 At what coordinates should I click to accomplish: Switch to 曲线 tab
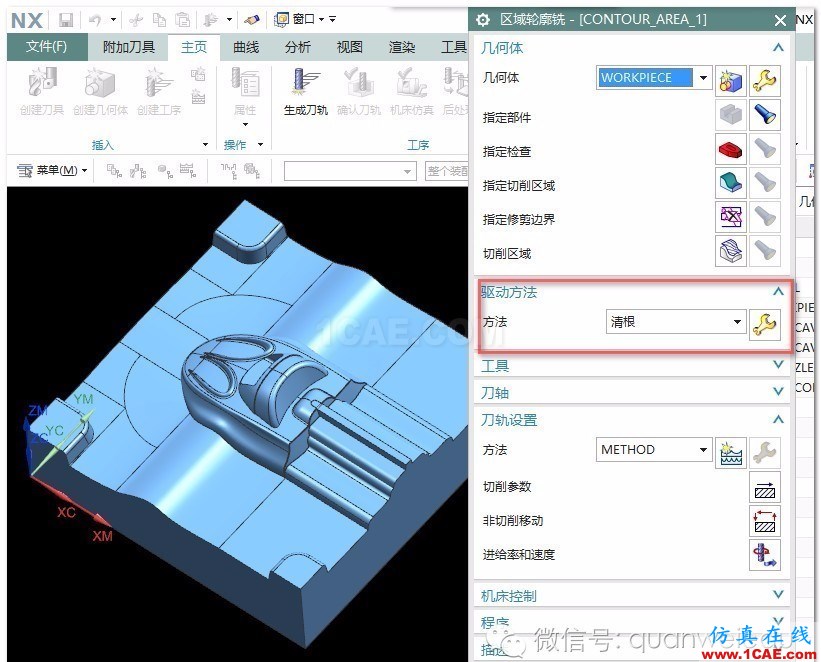tap(246, 47)
